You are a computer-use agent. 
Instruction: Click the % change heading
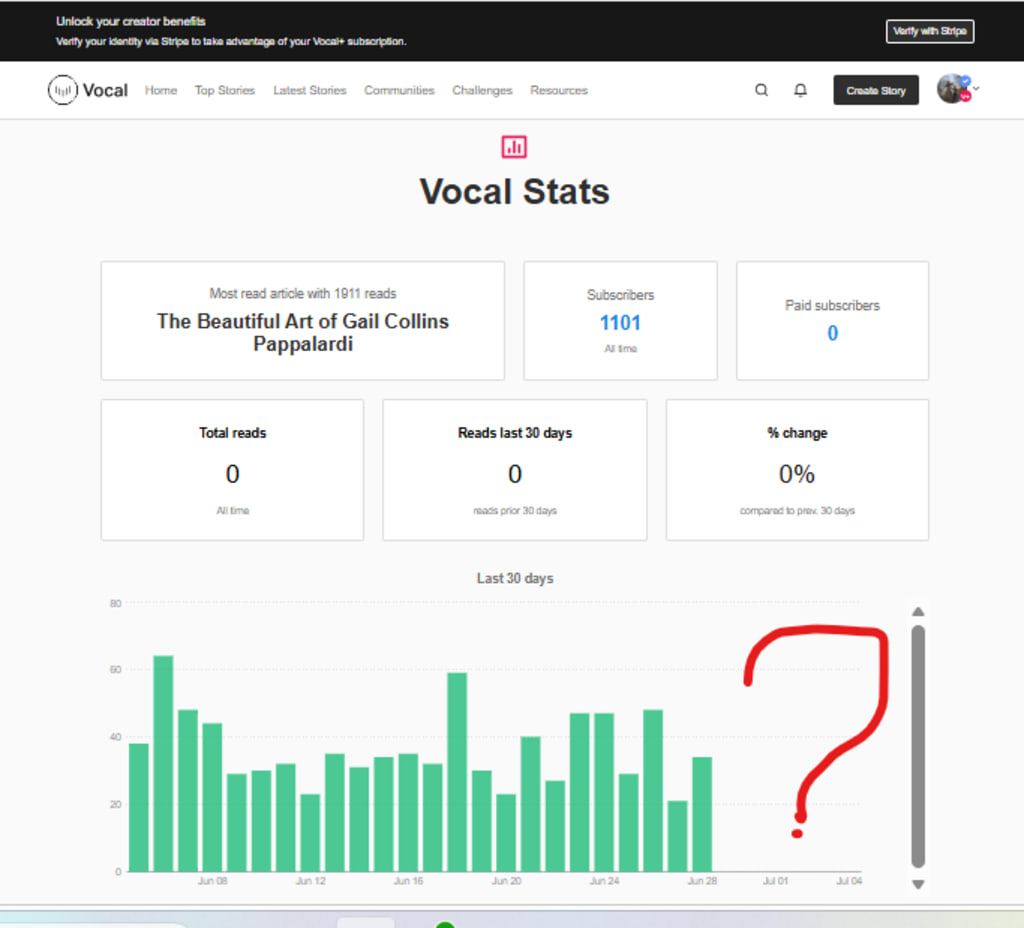797,433
